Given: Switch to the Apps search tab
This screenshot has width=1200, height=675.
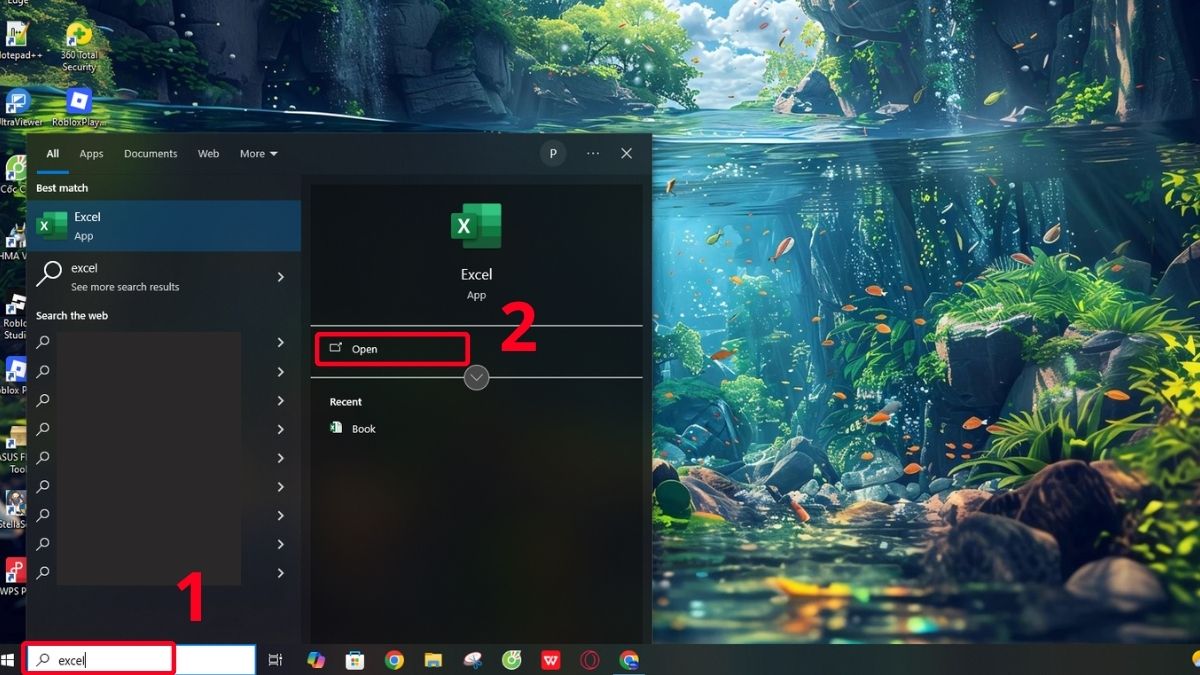Looking at the screenshot, I should (91, 154).
